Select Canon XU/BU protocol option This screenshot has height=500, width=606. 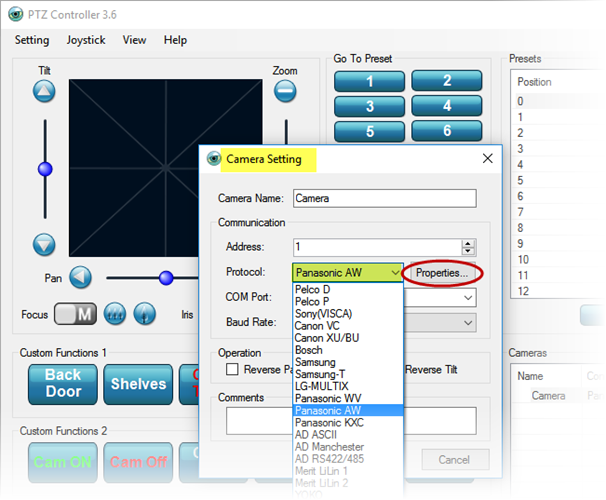pyautogui.click(x=348, y=338)
